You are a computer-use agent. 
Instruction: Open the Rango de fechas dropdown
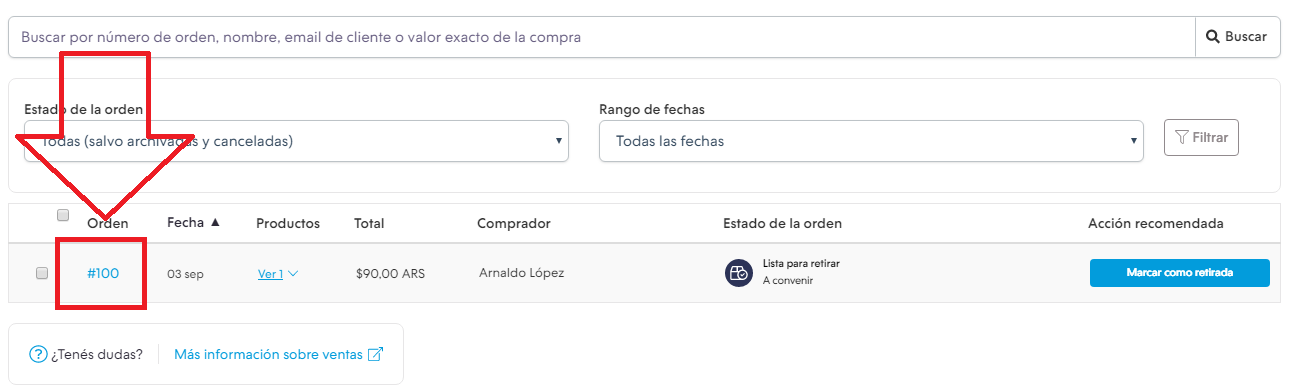point(871,141)
